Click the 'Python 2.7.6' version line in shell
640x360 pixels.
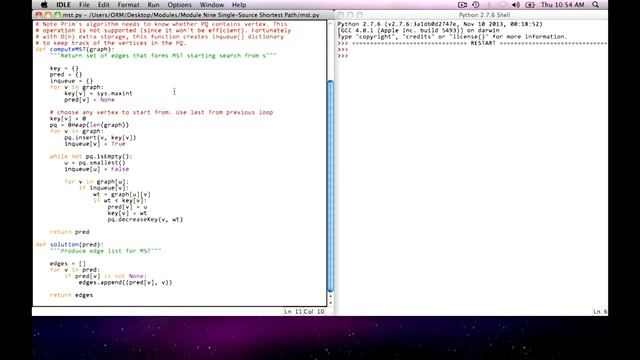click(440, 24)
